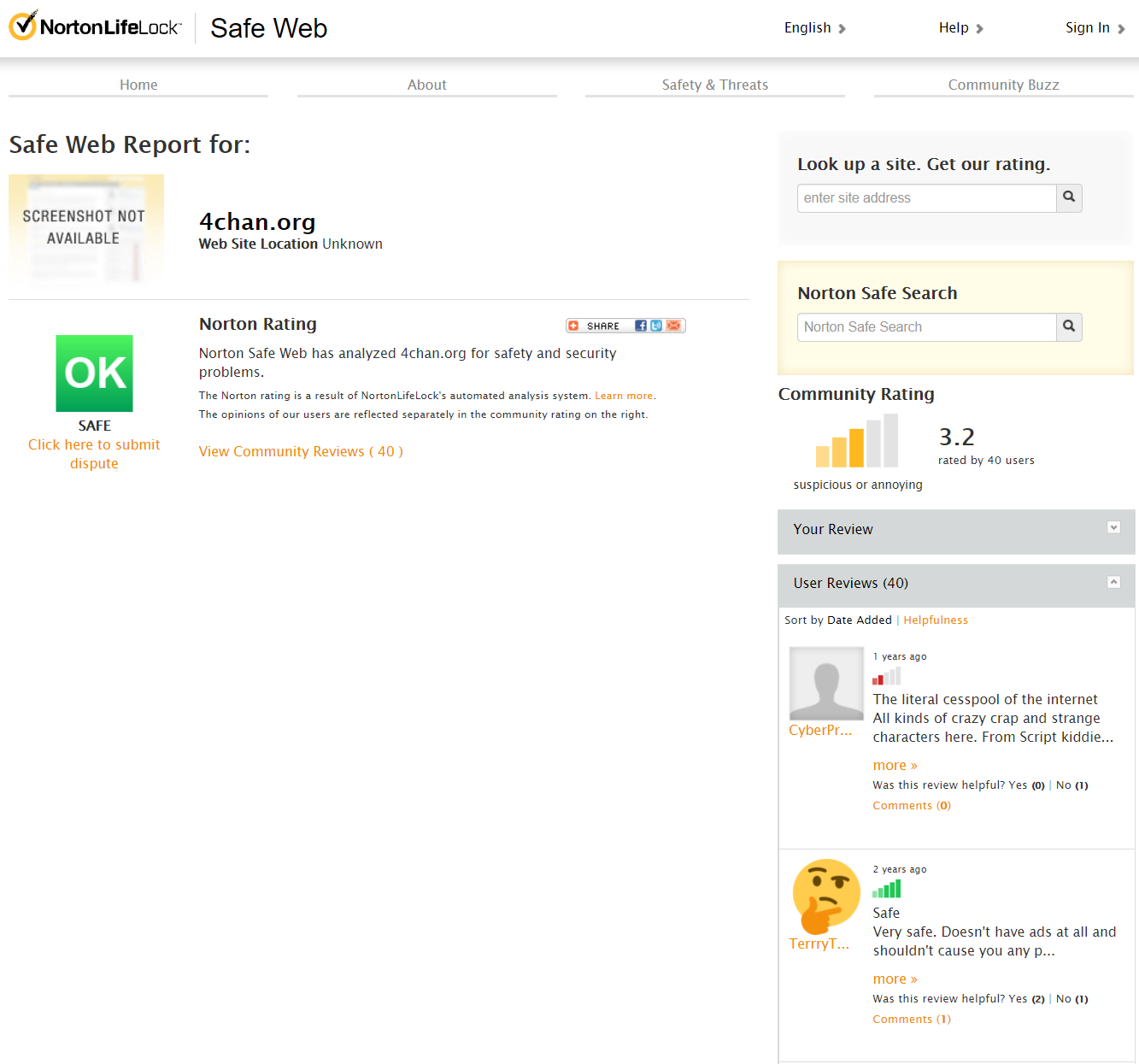Click the 3.2 community rating score
This screenshot has height=1064, width=1139.
coord(957,437)
